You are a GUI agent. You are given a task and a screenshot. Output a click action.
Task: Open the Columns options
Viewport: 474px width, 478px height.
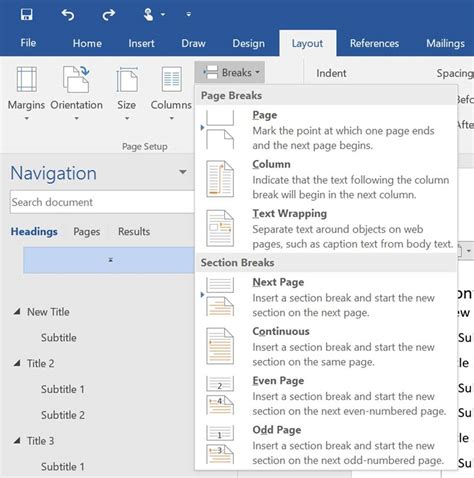pos(171,93)
